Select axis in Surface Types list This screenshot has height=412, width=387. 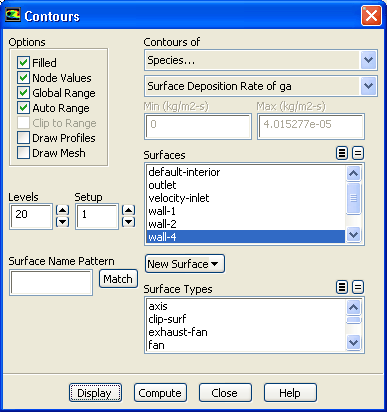tap(246, 306)
